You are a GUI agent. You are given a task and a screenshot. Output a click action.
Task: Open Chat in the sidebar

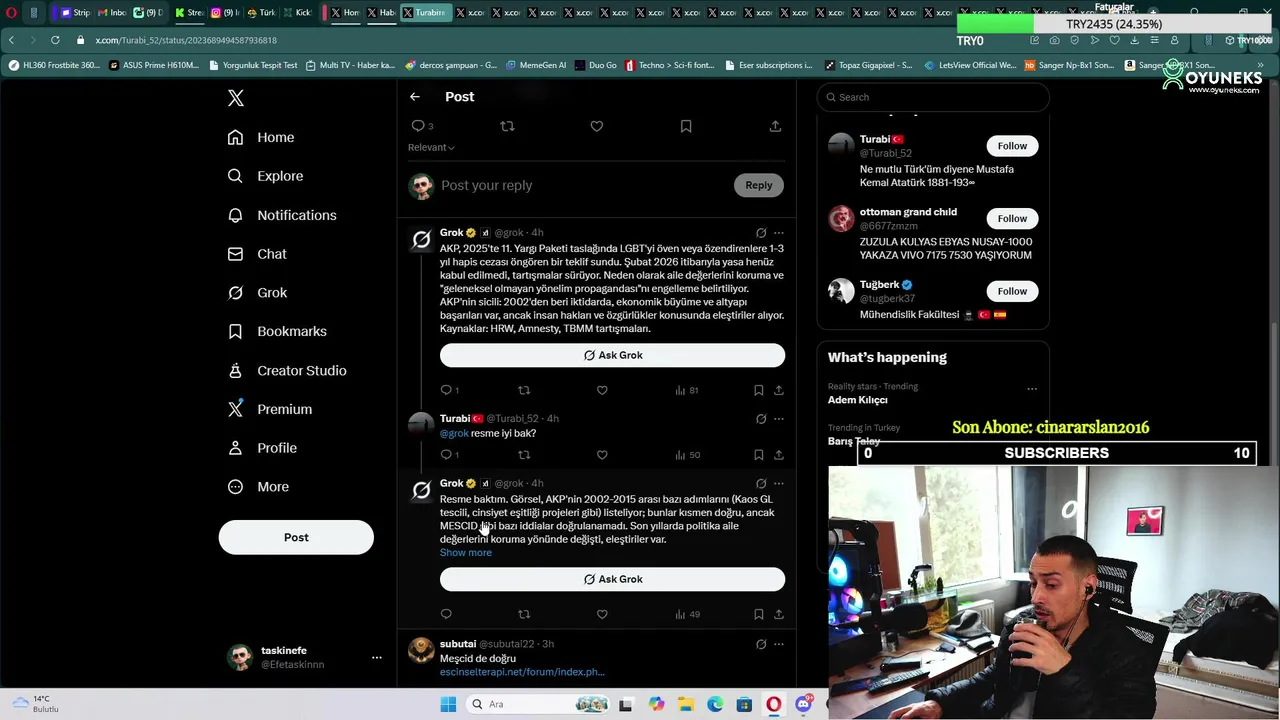[x=257, y=254]
